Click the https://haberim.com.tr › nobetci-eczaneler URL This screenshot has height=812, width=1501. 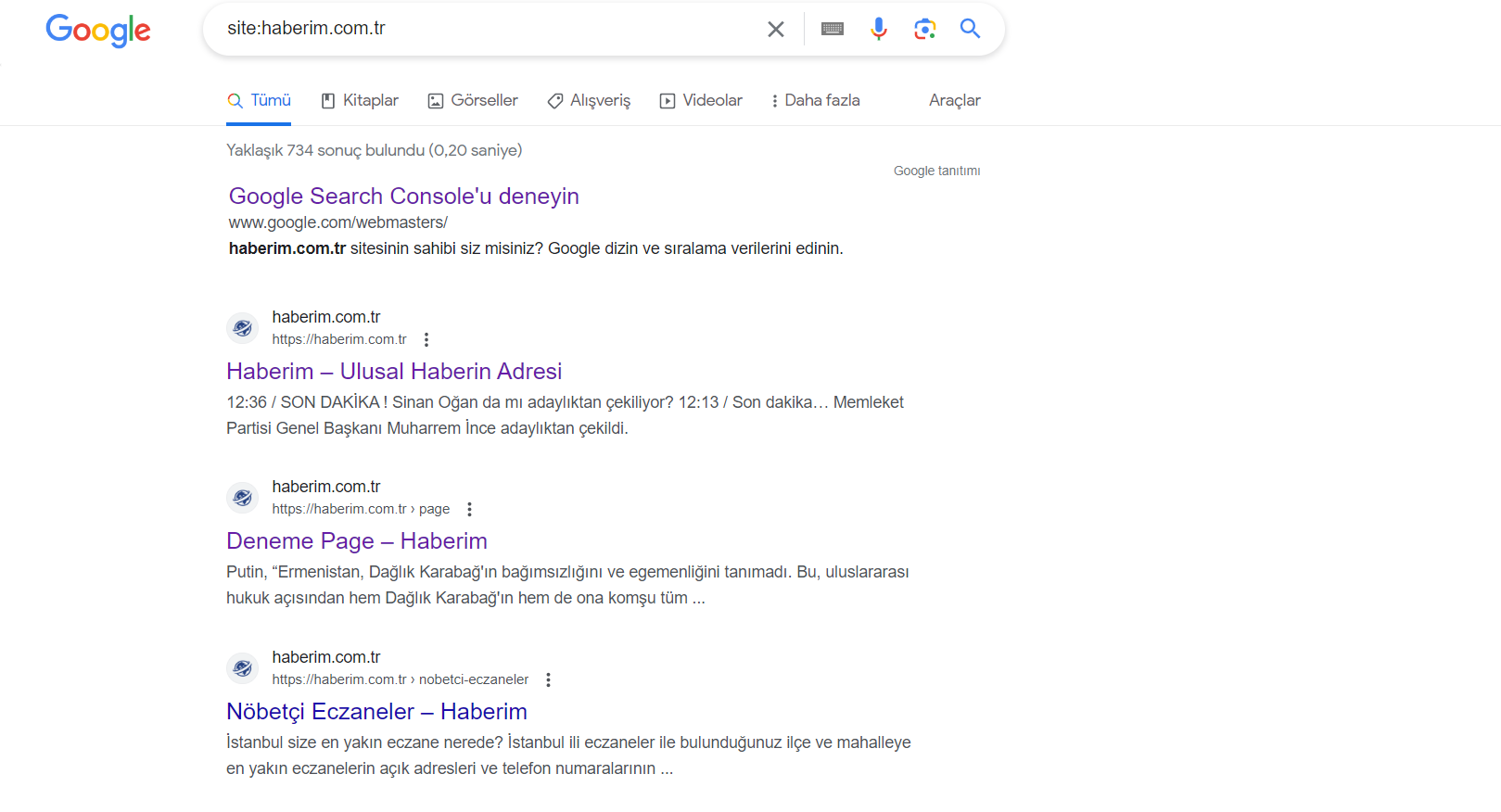(401, 679)
